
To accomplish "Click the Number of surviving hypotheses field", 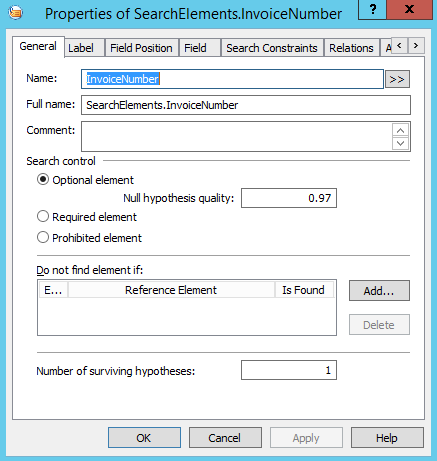I will click(x=289, y=370).
